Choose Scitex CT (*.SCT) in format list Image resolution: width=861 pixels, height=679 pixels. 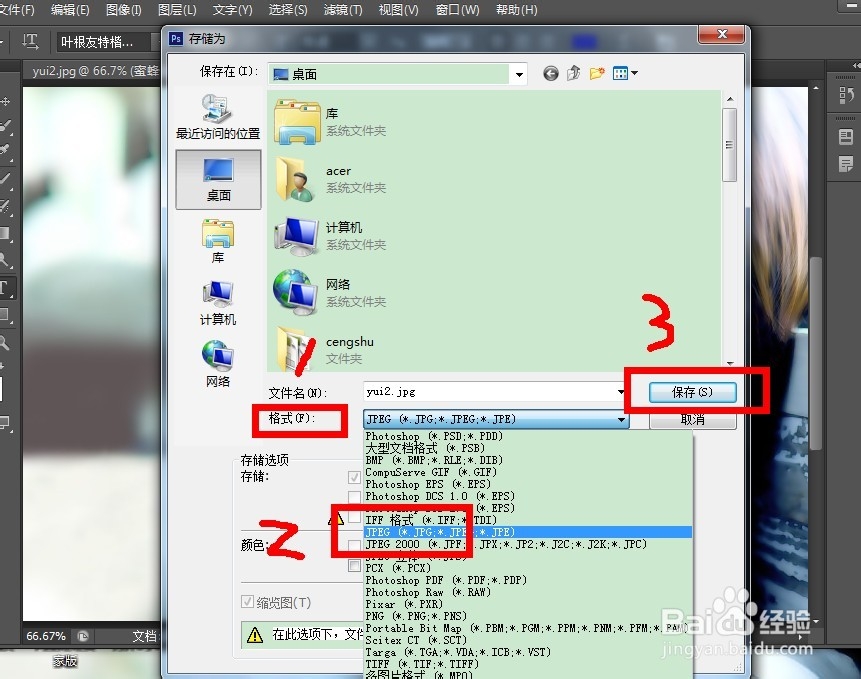coord(527,640)
